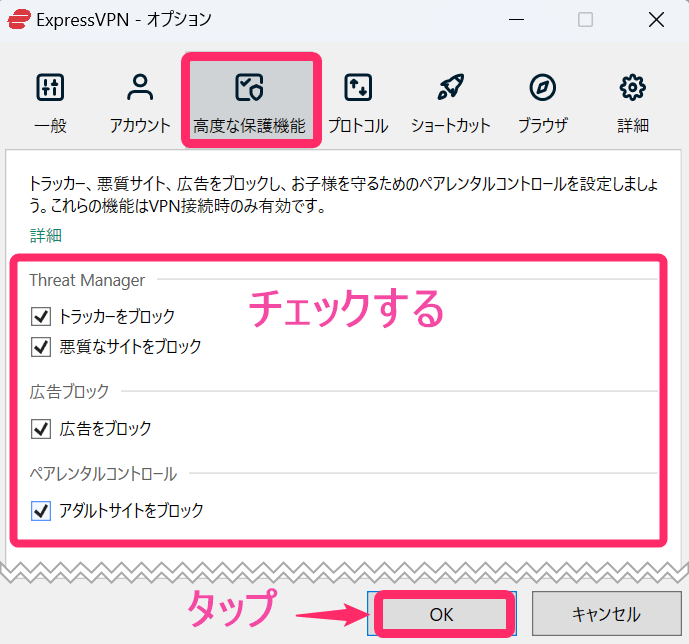The image size is (689, 644).
Task: Open the ブラウザ compass icon
Action: point(543,87)
